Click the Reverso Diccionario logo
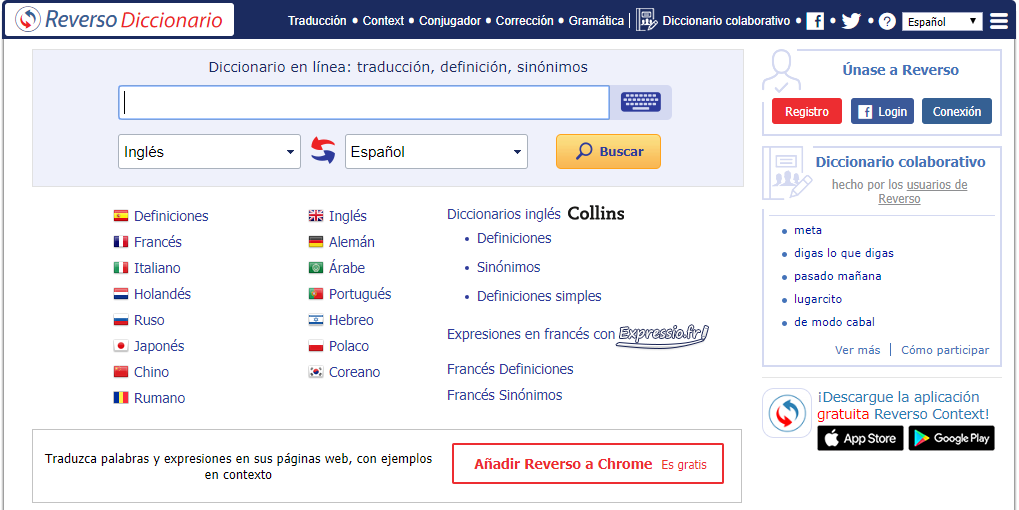 119,20
